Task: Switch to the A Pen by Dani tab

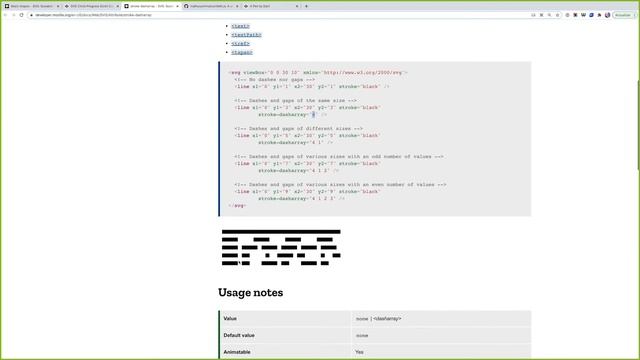Action: click(x=271, y=6)
